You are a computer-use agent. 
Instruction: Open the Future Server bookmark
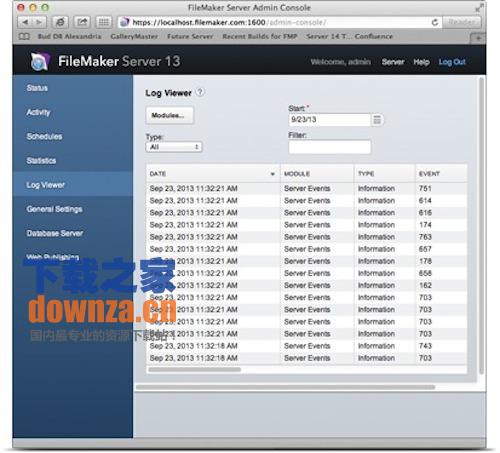pyautogui.click(x=190, y=36)
